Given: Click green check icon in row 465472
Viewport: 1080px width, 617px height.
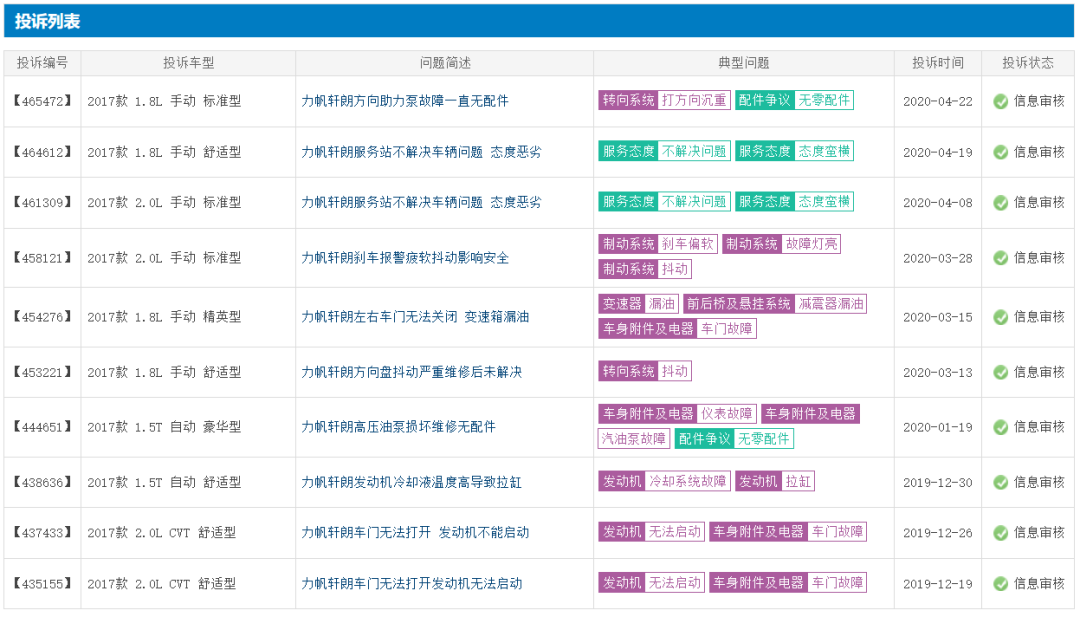Looking at the screenshot, I should pyautogui.click(x=1001, y=102).
